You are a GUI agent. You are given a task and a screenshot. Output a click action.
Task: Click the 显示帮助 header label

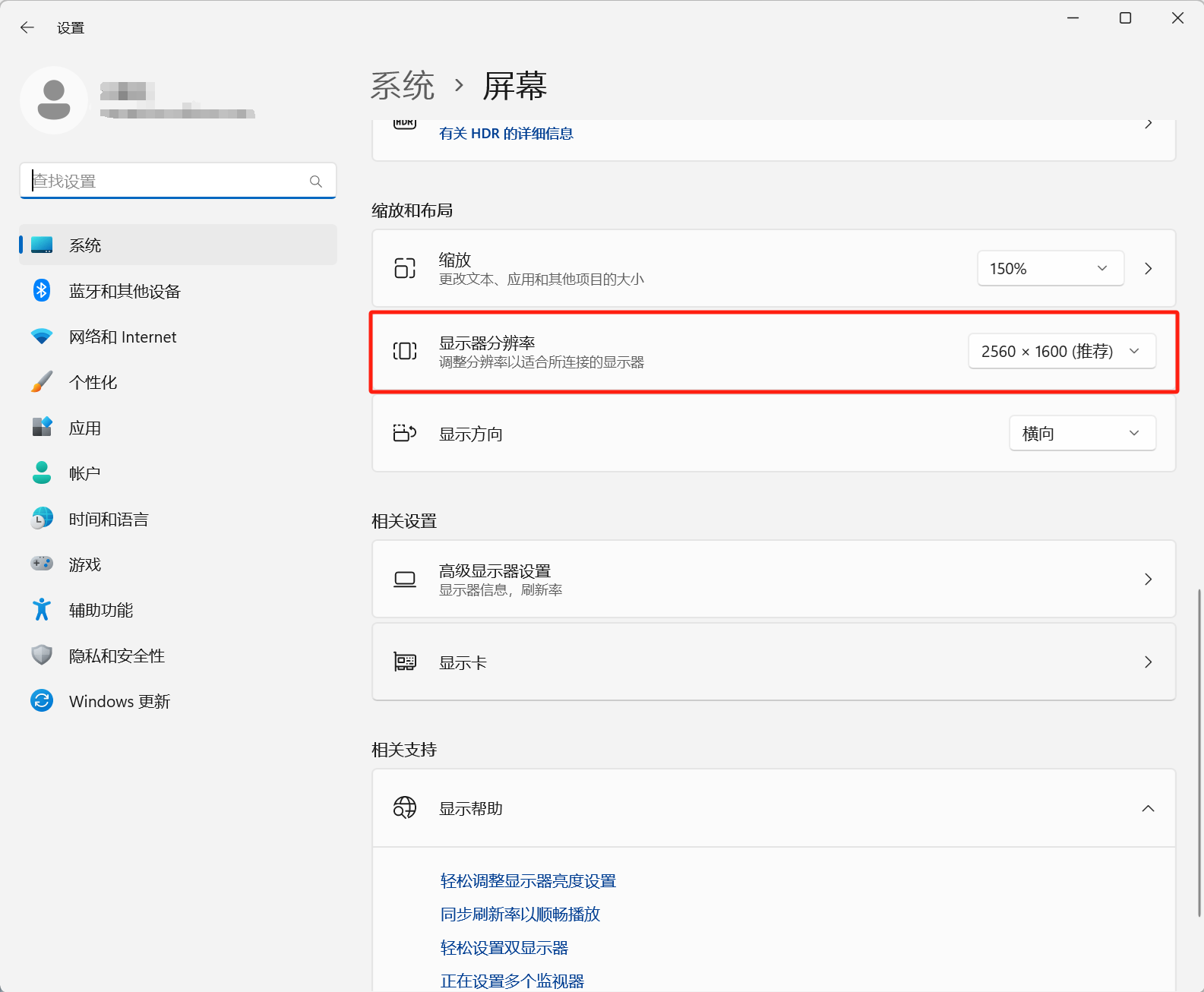coord(471,808)
